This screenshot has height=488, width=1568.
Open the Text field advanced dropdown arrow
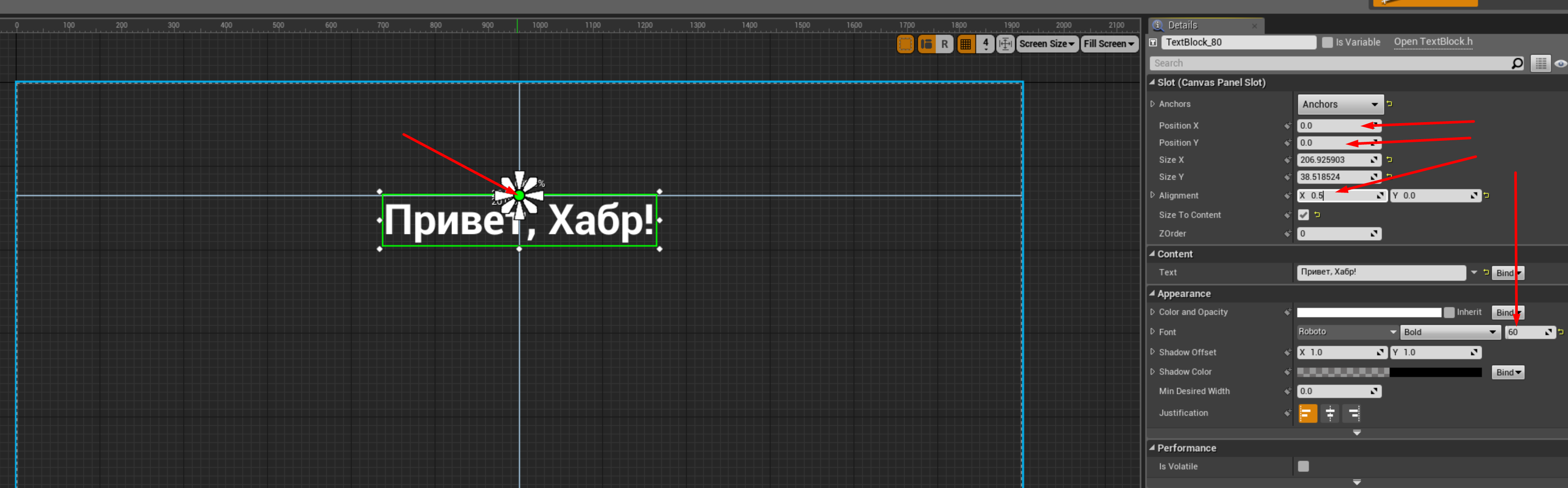[x=1474, y=272]
